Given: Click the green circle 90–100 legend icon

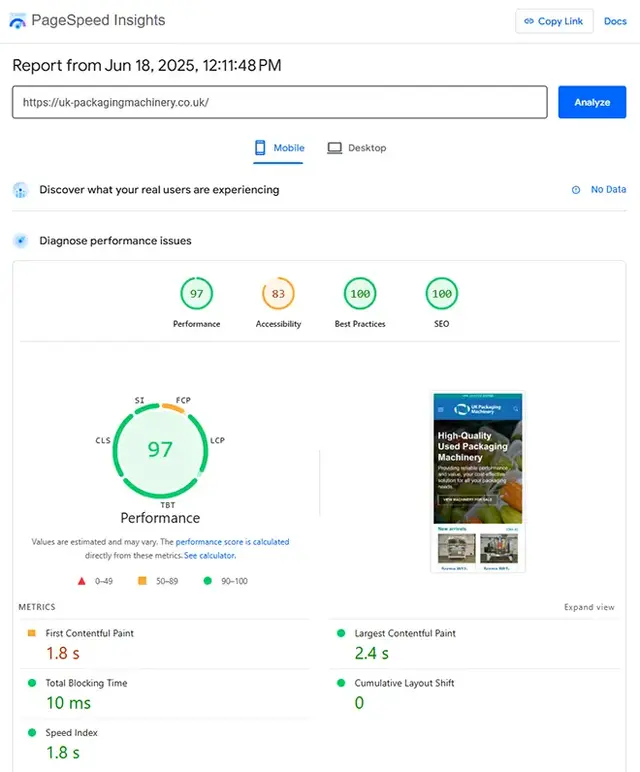Looking at the screenshot, I should coord(208,581).
